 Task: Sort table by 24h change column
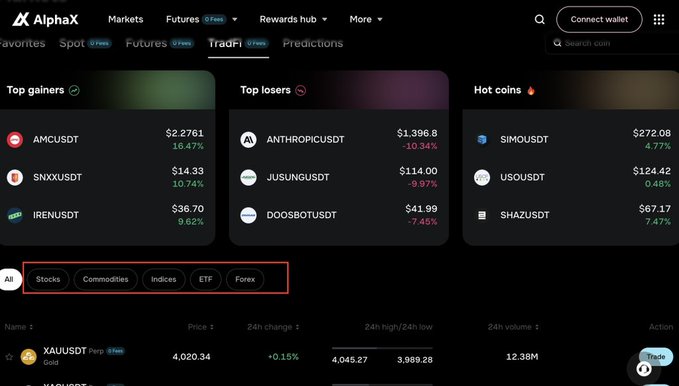click(273, 327)
